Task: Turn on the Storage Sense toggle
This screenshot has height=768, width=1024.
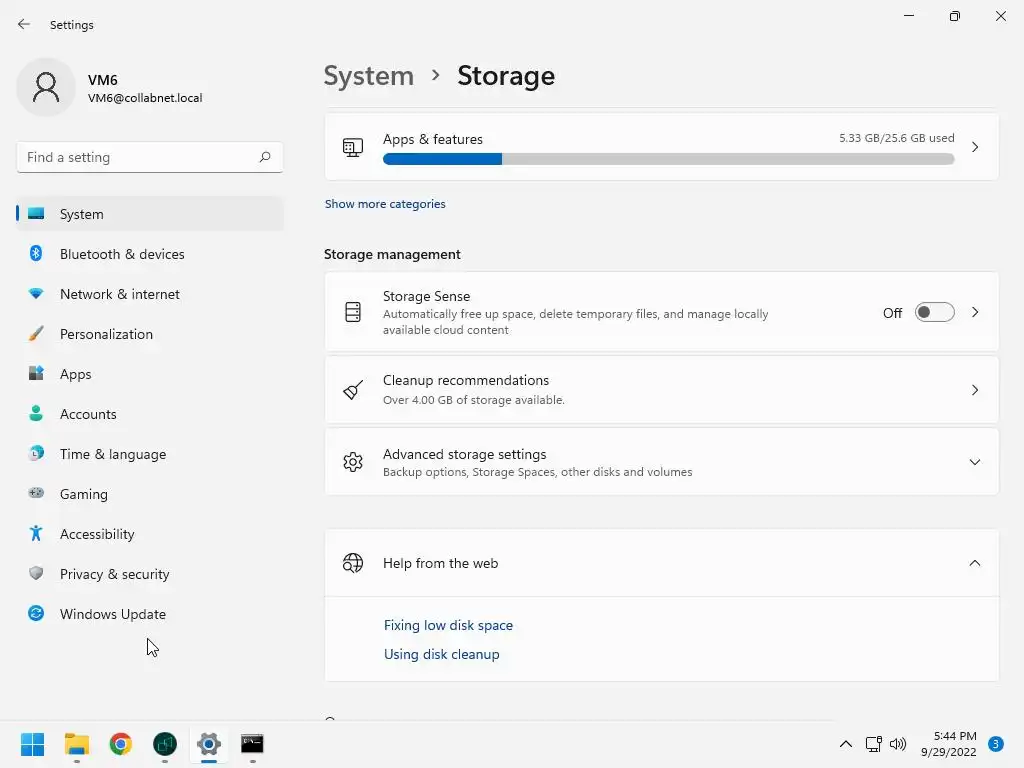Action: pos(934,313)
